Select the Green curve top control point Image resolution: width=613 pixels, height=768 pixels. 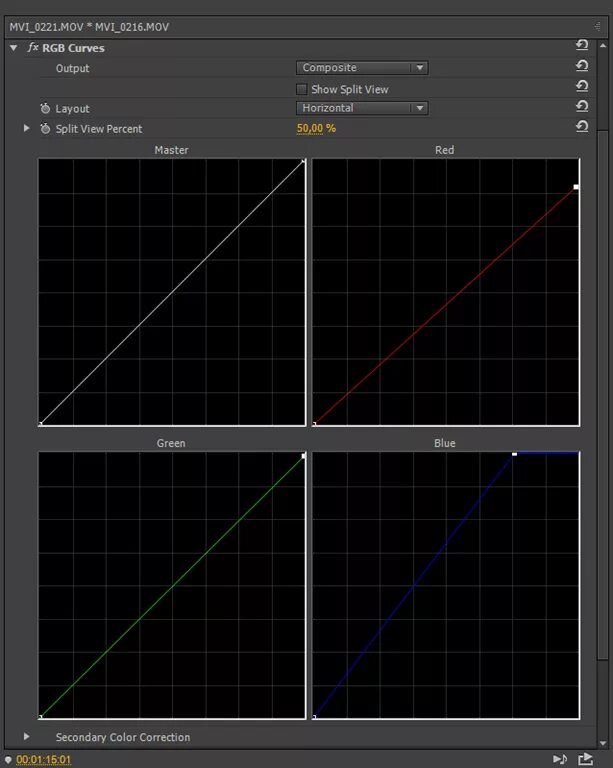tap(303, 456)
